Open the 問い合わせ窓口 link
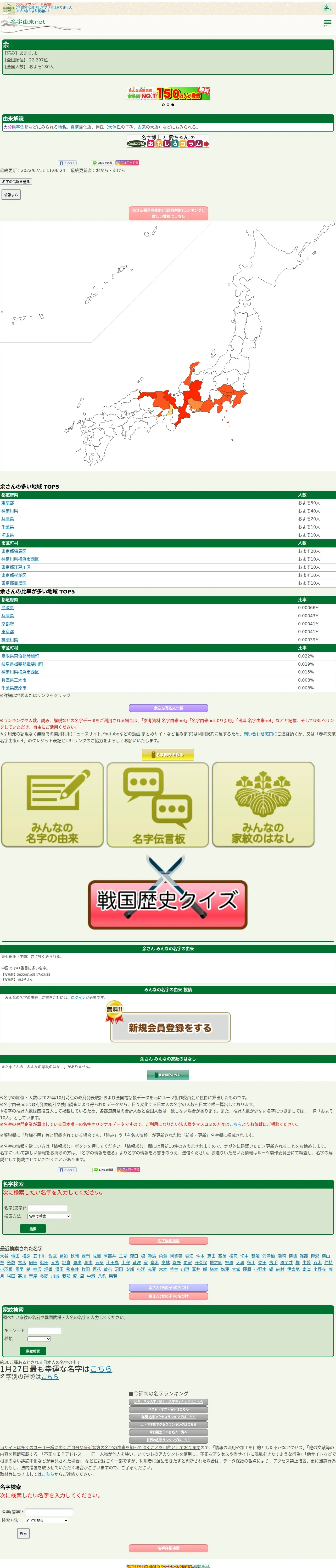 [259, 734]
